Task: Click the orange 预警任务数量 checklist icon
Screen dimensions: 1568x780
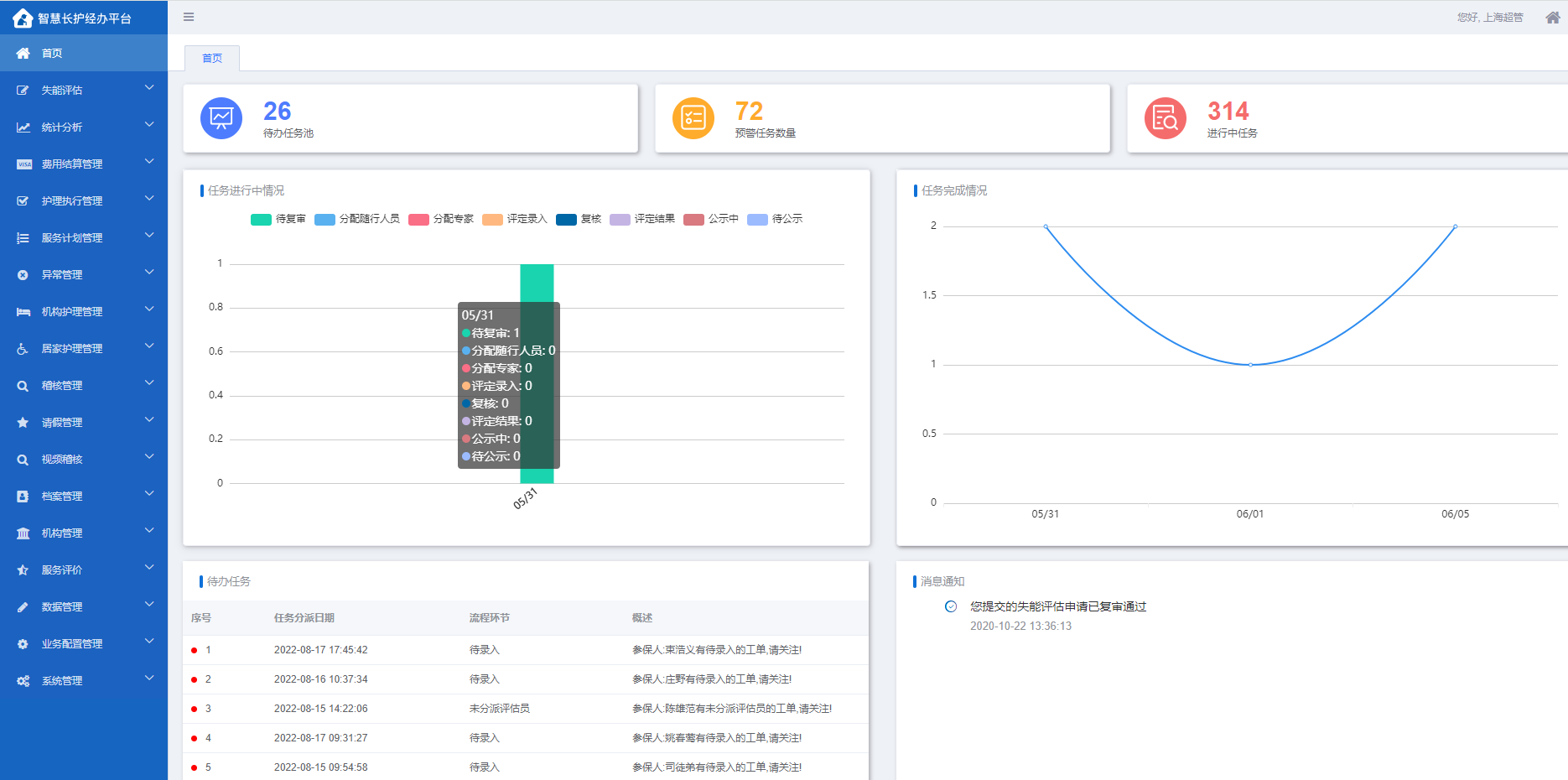Action: click(x=693, y=118)
